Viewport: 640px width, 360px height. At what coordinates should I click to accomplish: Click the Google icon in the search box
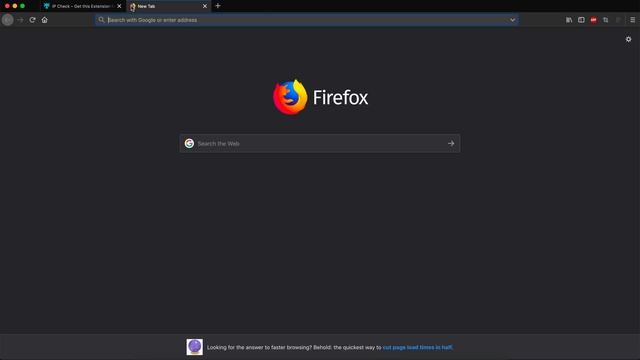tap(189, 143)
